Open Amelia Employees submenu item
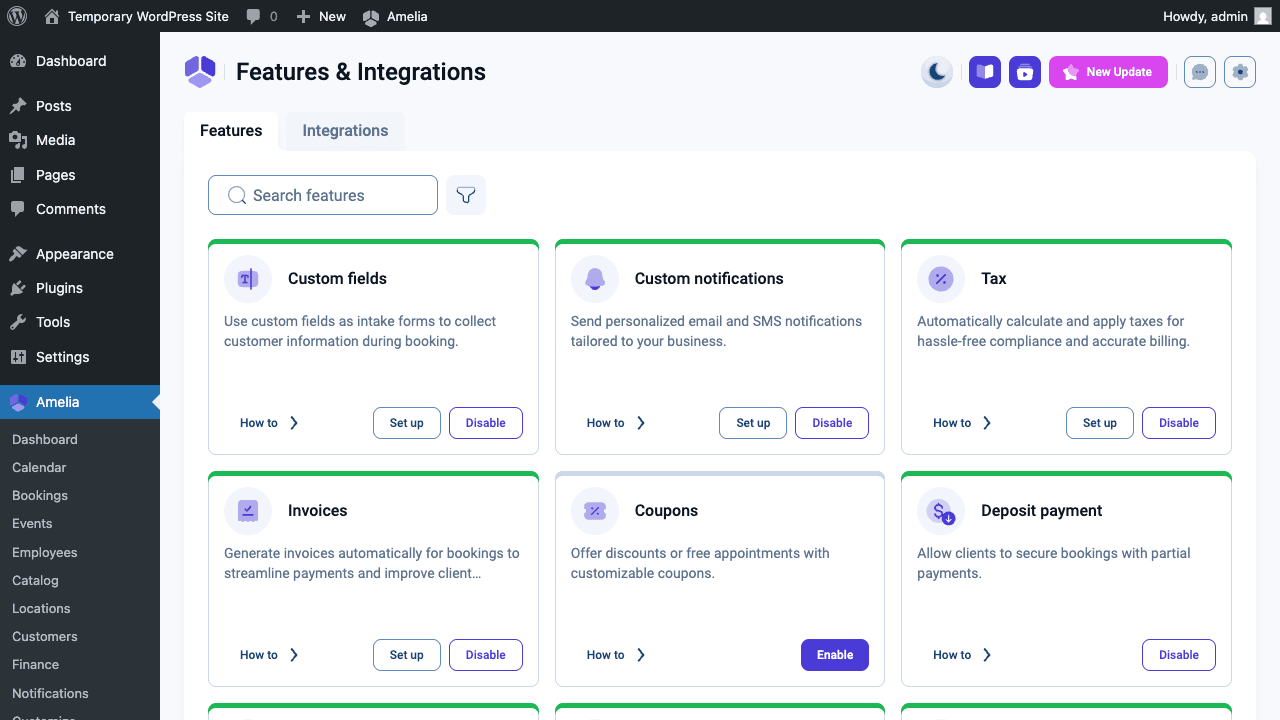Viewport: 1280px width, 720px height. coord(45,552)
